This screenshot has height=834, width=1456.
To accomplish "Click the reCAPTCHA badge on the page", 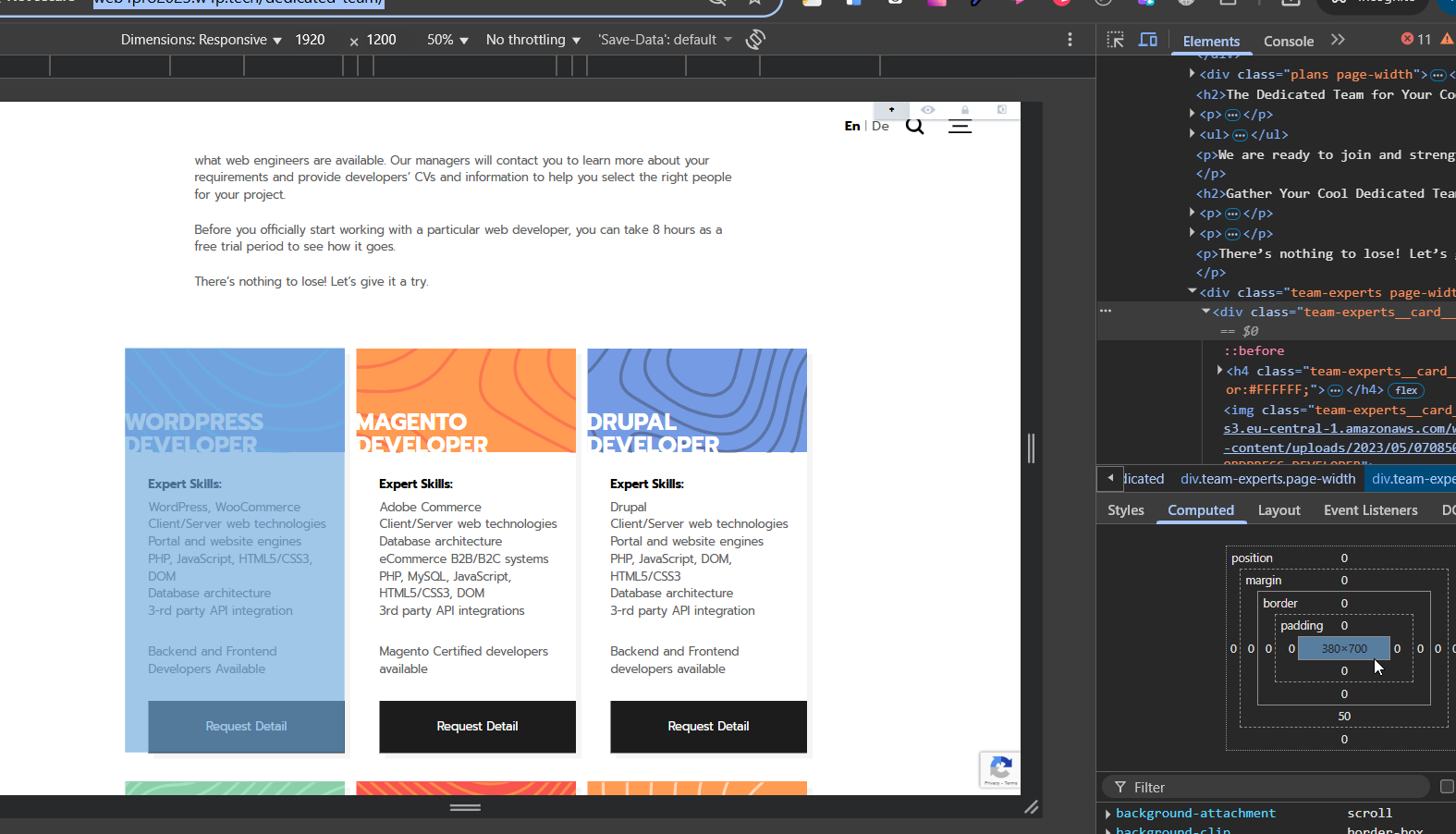I will coord(1000,769).
